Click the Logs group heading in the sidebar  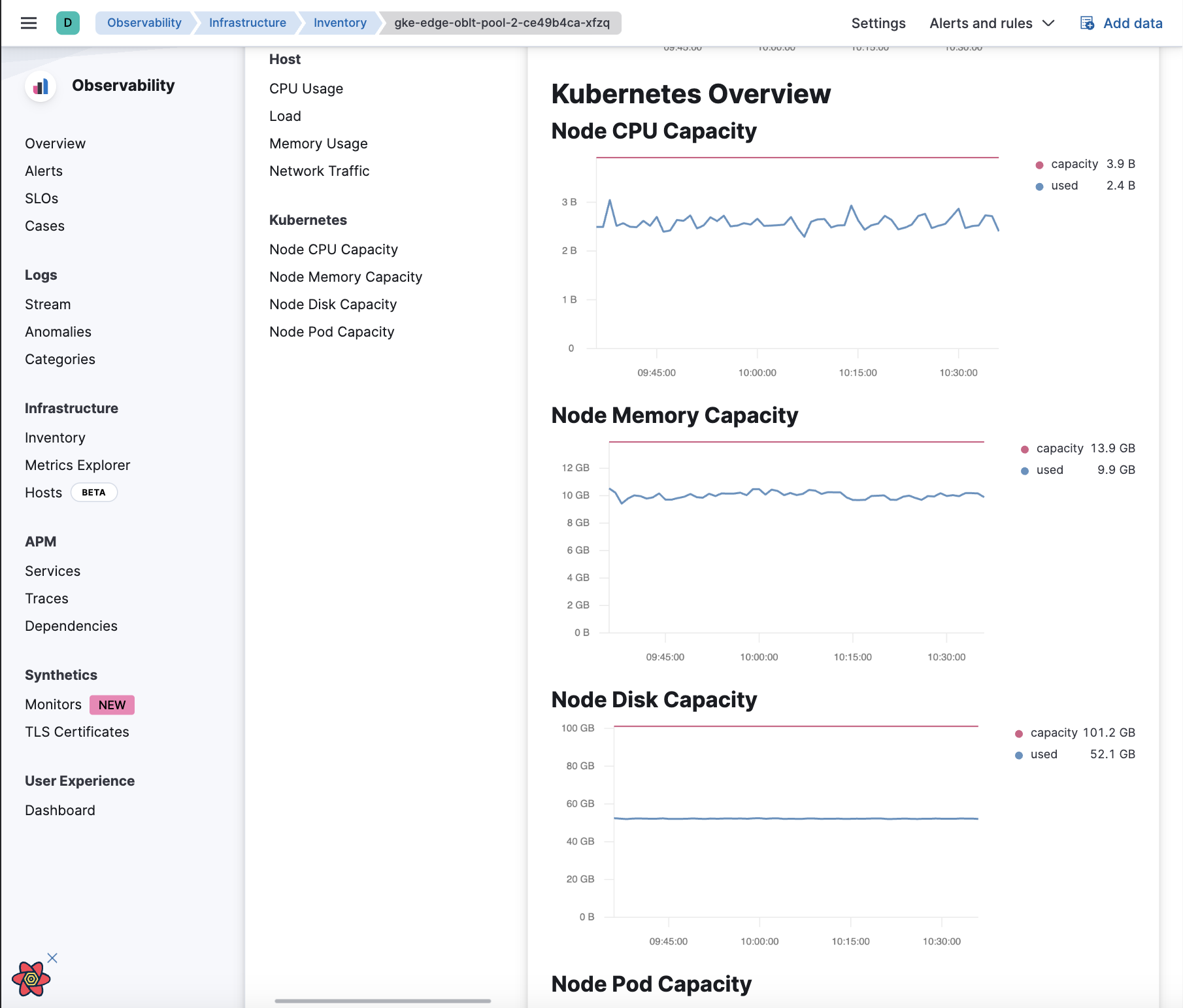[41, 275]
